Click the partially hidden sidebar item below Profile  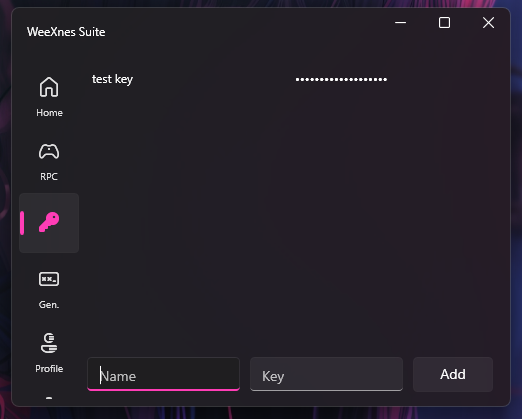pyautogui.click(x=49, y=398)
